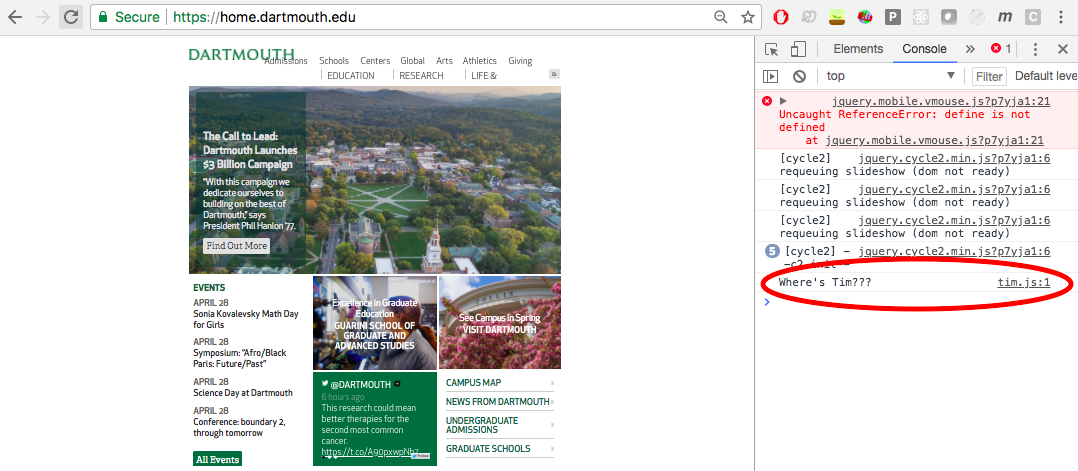Open the zoom magnifier icon in the address bar
Viewport: 1078px width, 471px height.
(x=720, y=17)
